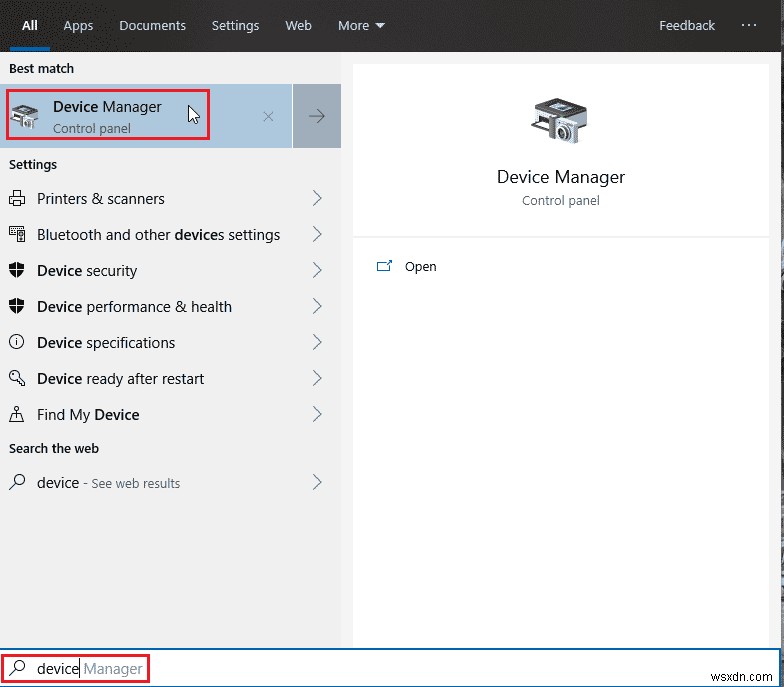Click Device Manager title in preview pane
This screenshot has width=784, height=687.
click(x=560, y=177)
